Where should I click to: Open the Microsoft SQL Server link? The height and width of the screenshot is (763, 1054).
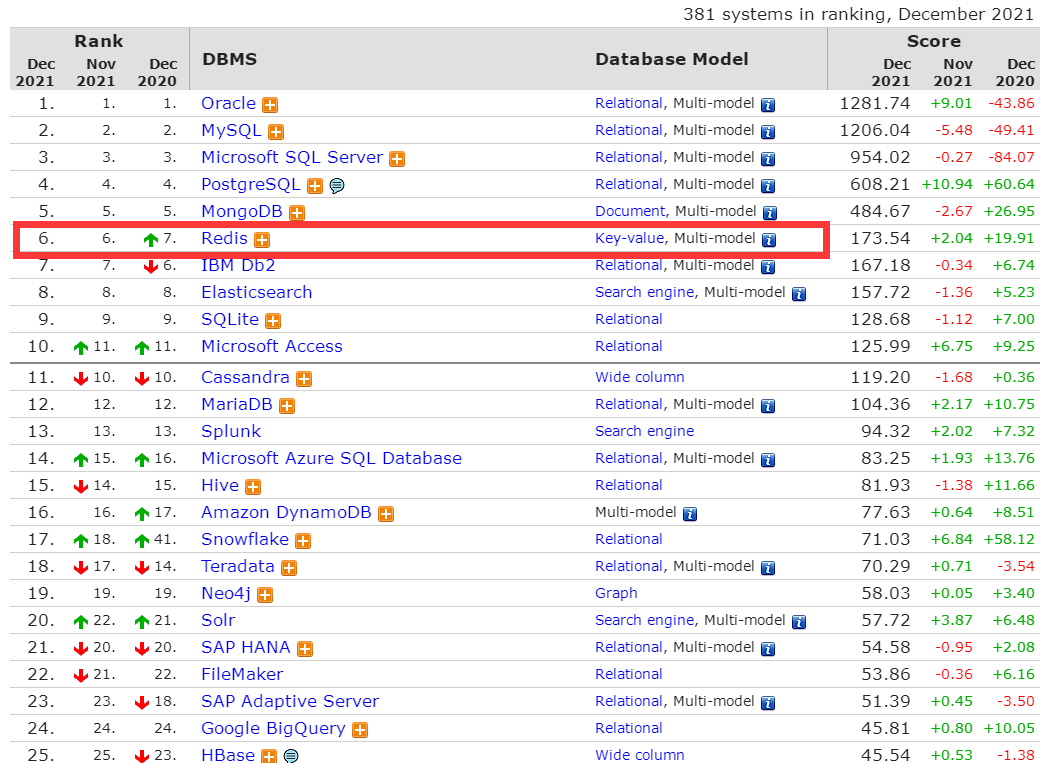(292, 157)
